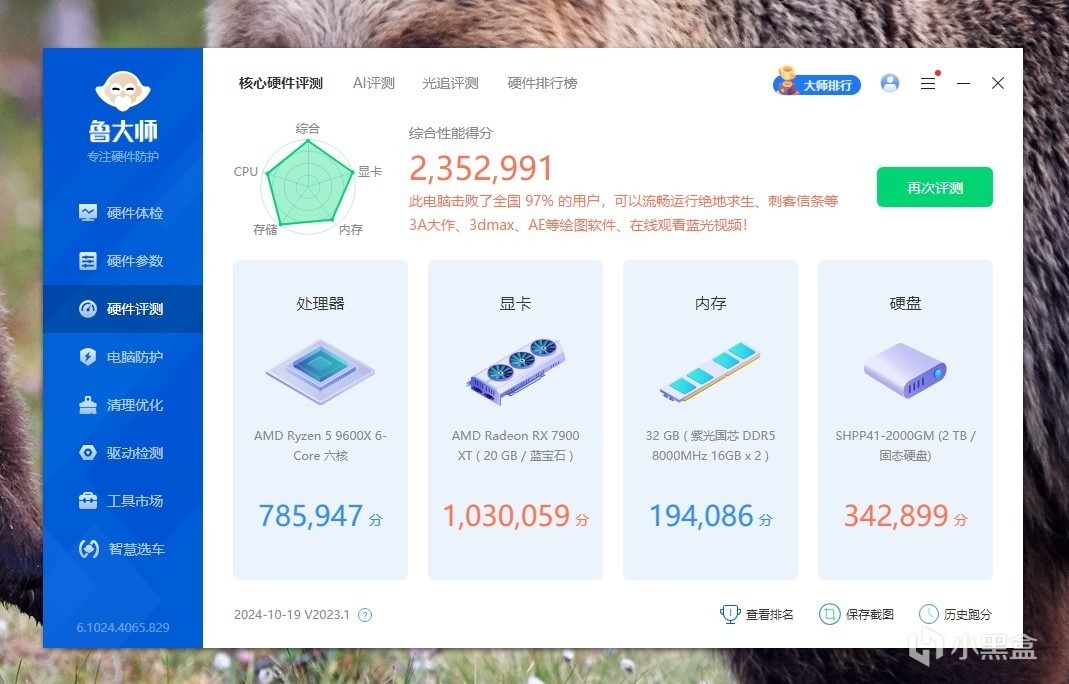Click the 驱动检测 gear icon
The image size is (1069, 684).
click(x=88, y=453)
